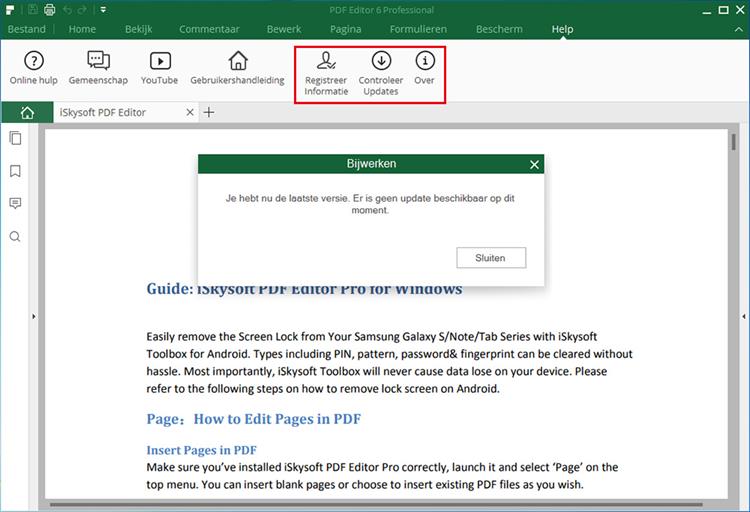Click the 'Insert Pages in PDF' subheading
The image size is (750, 512).
point(201,450)
